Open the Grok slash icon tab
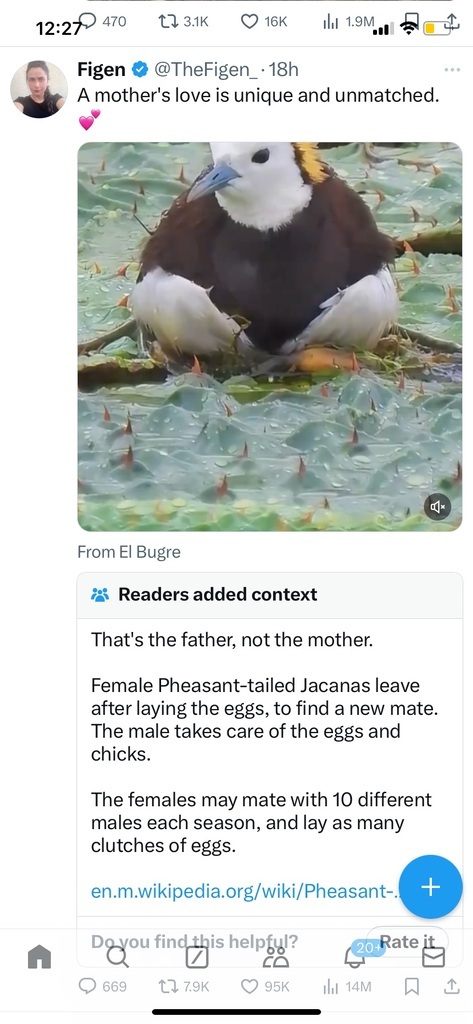 pyautogui.click(x=197, y=957)
